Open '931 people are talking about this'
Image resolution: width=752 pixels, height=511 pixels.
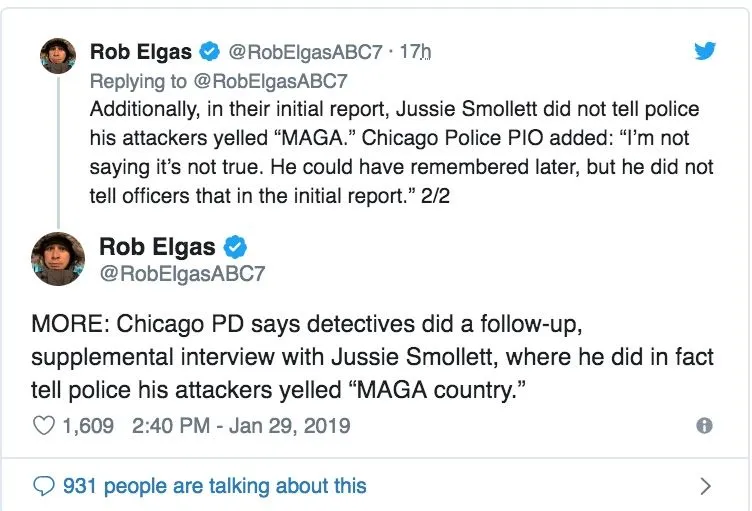[x=214, y=487]
